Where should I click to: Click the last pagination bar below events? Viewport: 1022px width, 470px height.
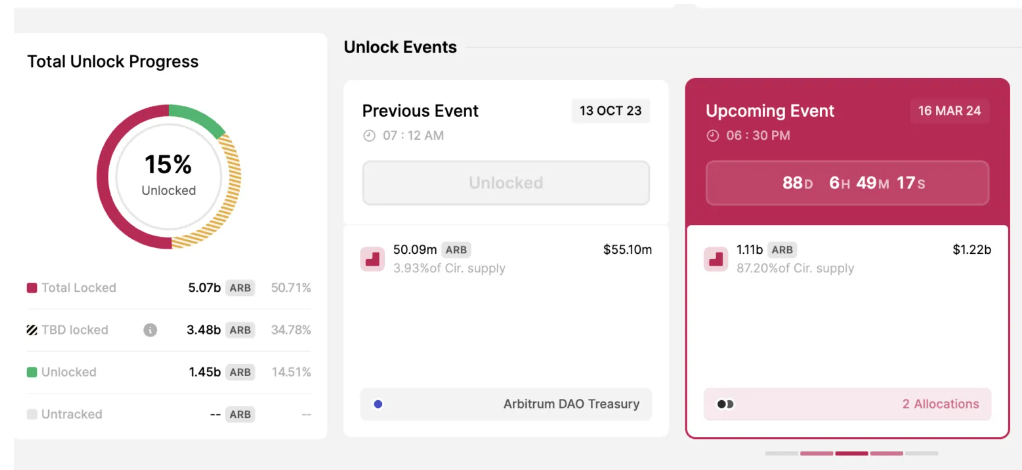point(921,453)
